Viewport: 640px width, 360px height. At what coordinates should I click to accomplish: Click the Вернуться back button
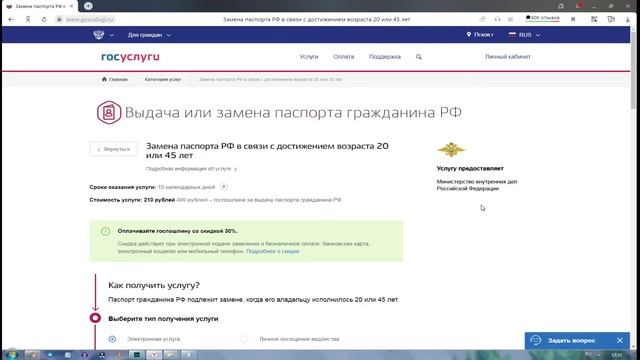pos(113,149)
